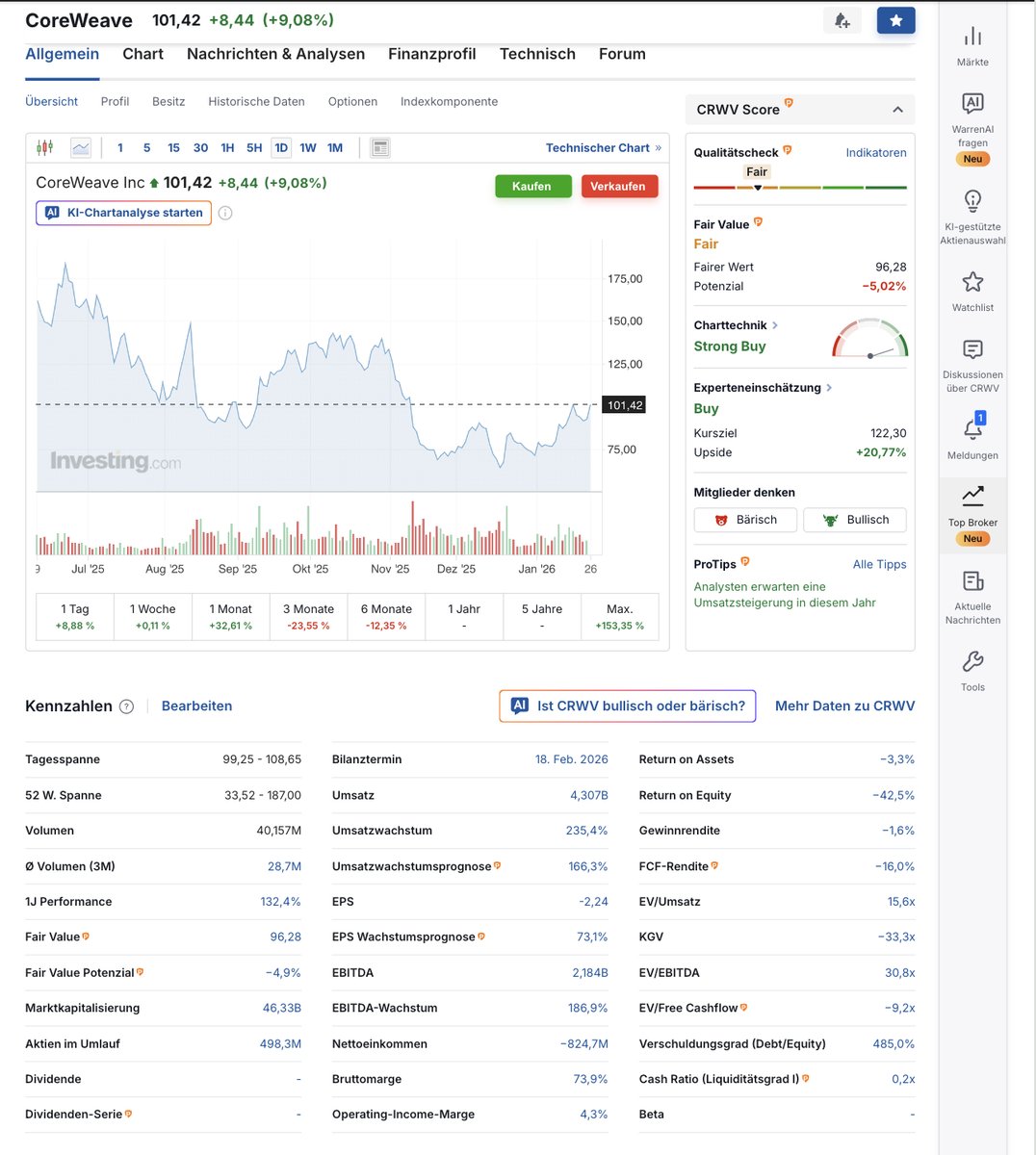The image size is (1036, 1155).
Task: Click pro badge beside Dividenden-Serie
Action: coord(128,1114)
